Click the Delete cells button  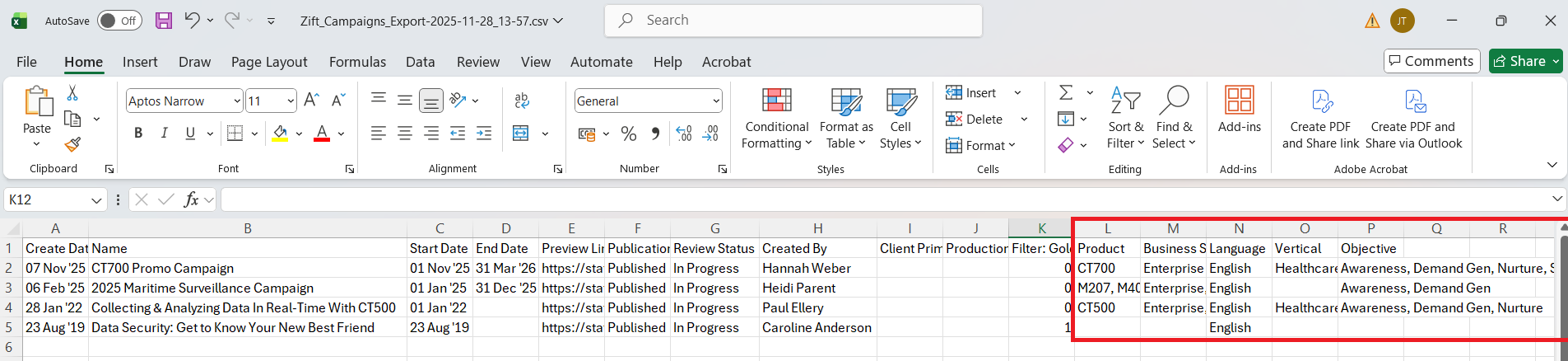pyautogui.click(x=975, y=120)
